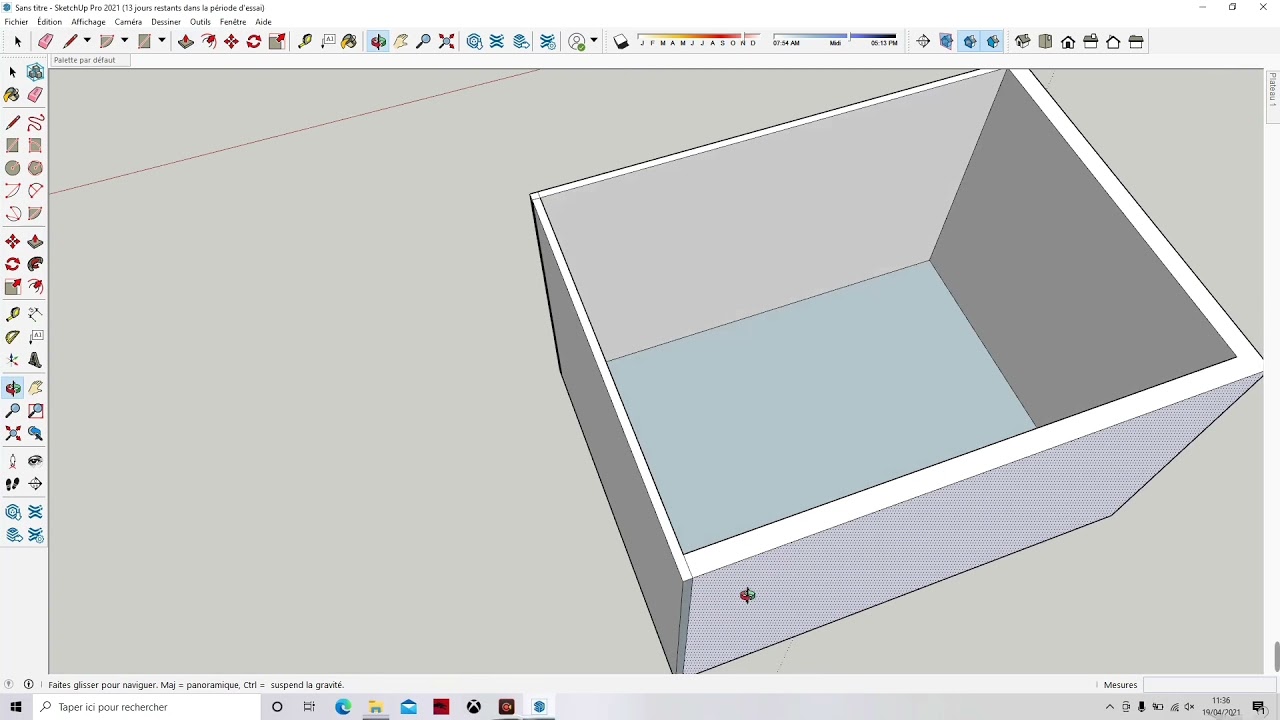Switch to the Front view

point(1068,41)
